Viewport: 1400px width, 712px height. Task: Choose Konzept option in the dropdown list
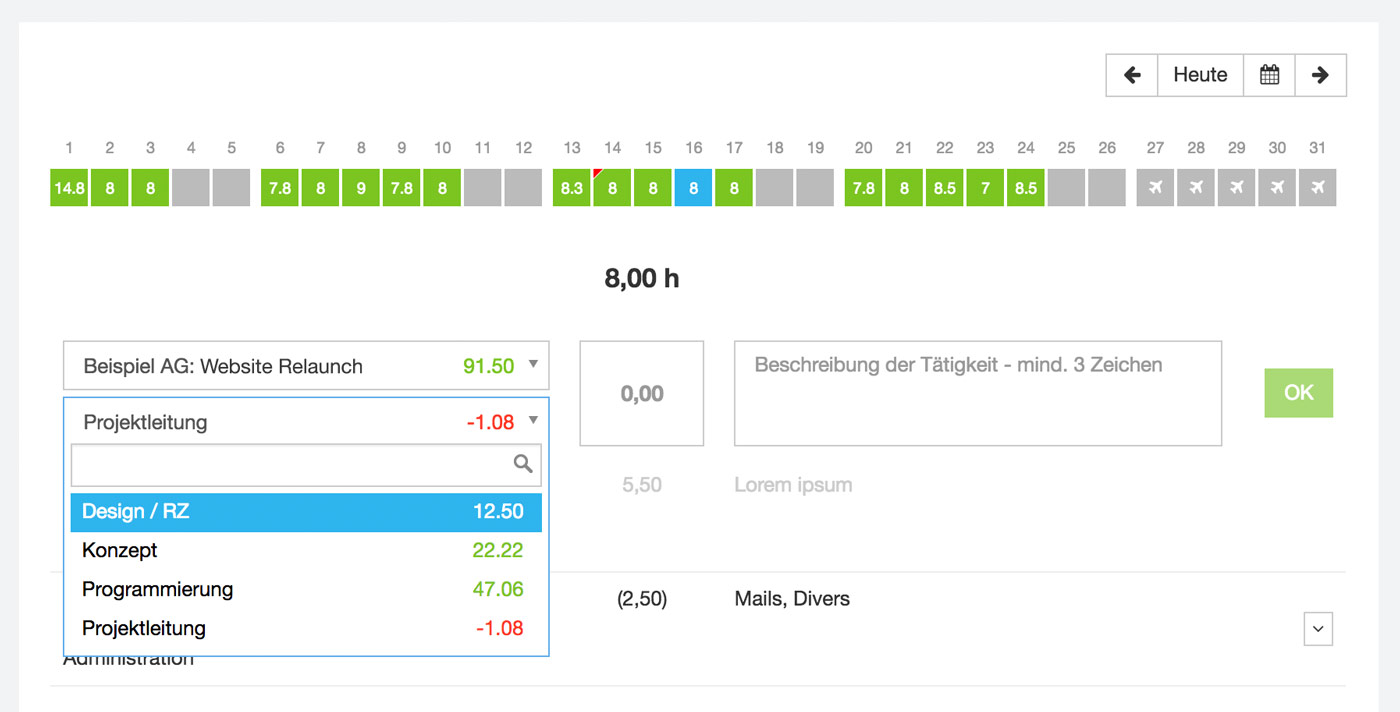[306, 550]
